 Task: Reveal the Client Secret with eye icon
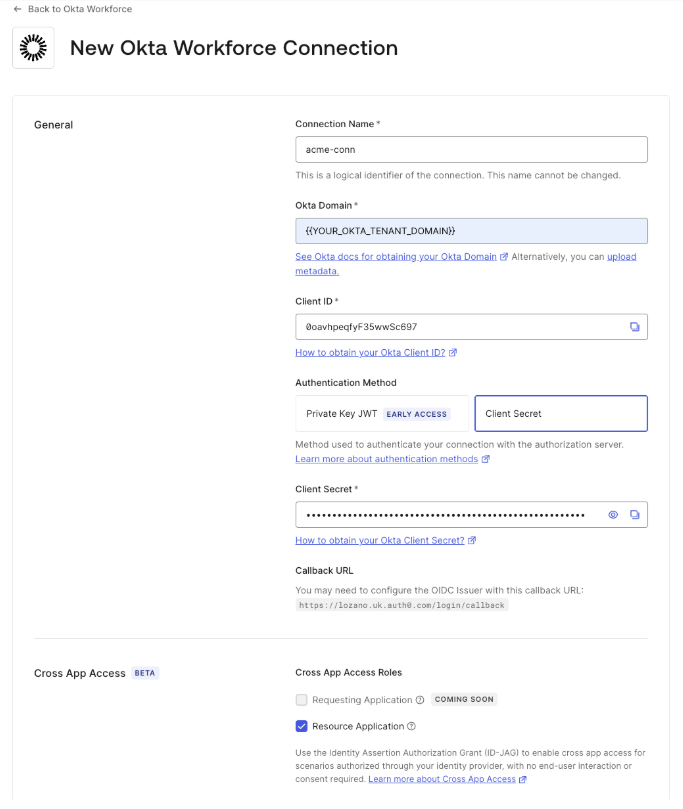613,514
